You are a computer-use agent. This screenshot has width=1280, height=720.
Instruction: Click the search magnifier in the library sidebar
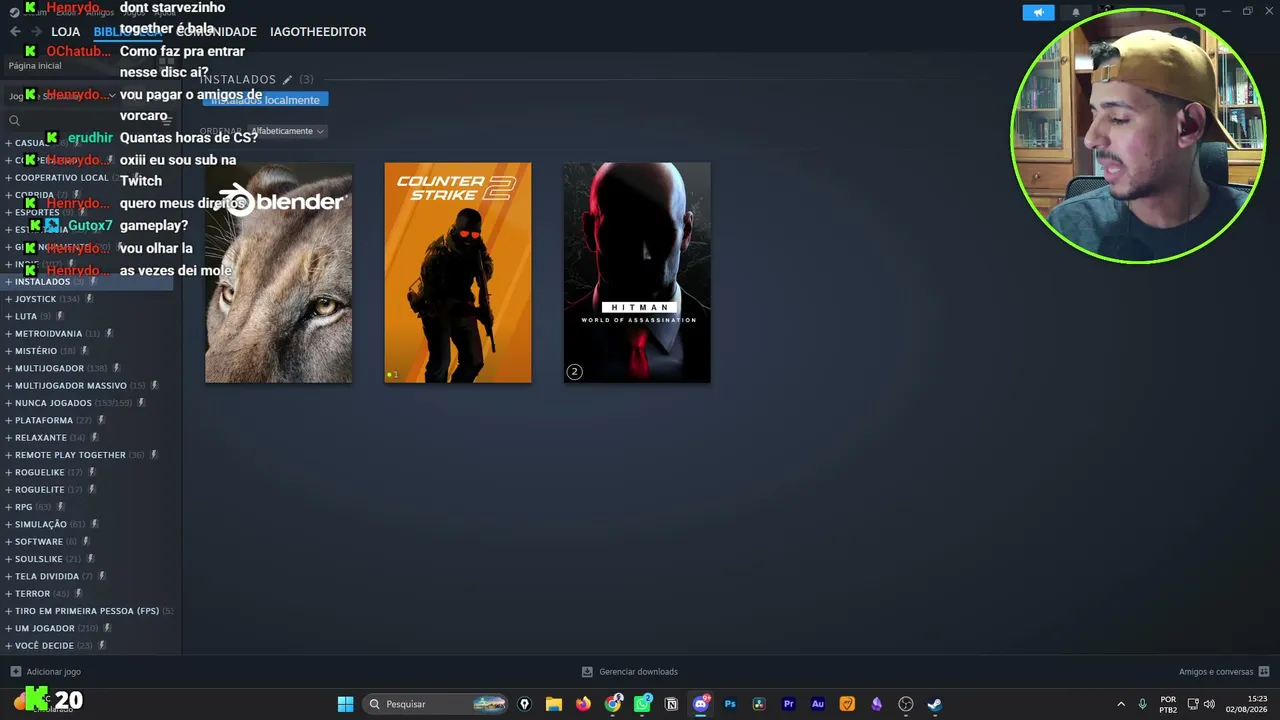click(14, 121)
